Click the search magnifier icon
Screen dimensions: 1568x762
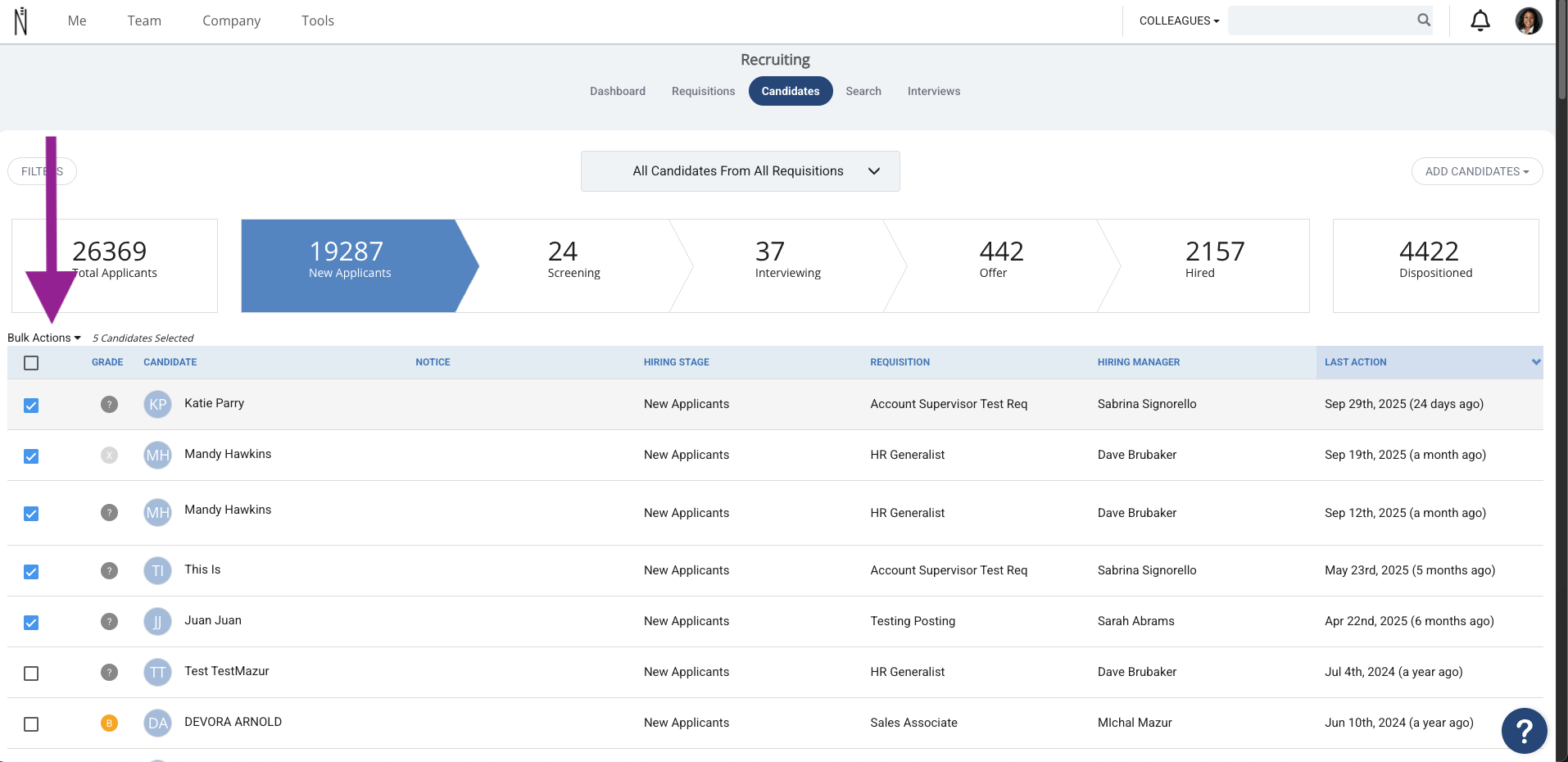pos(1424,20)
